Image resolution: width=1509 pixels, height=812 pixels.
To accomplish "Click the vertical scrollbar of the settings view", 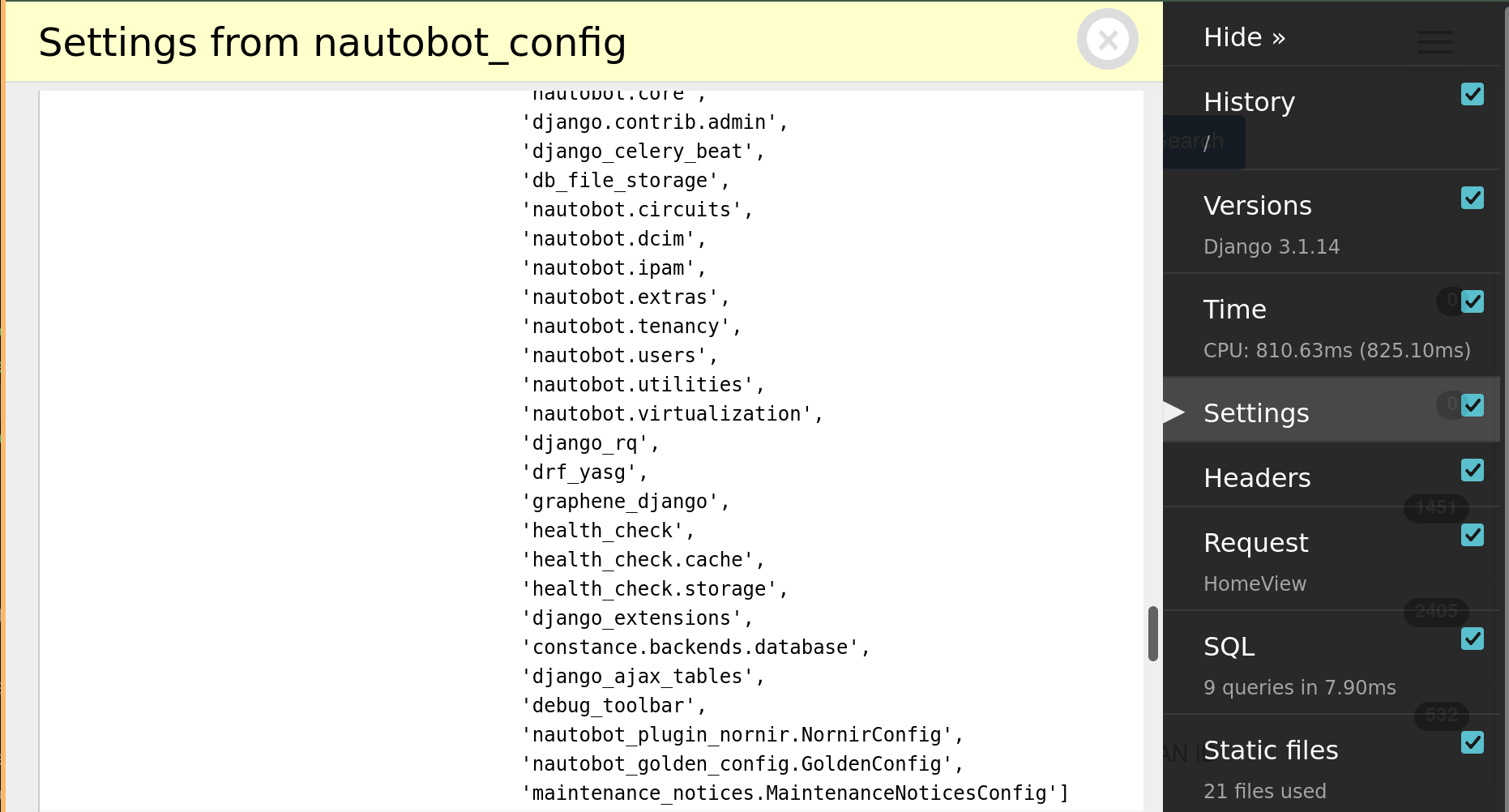I will click(1152, 632).
